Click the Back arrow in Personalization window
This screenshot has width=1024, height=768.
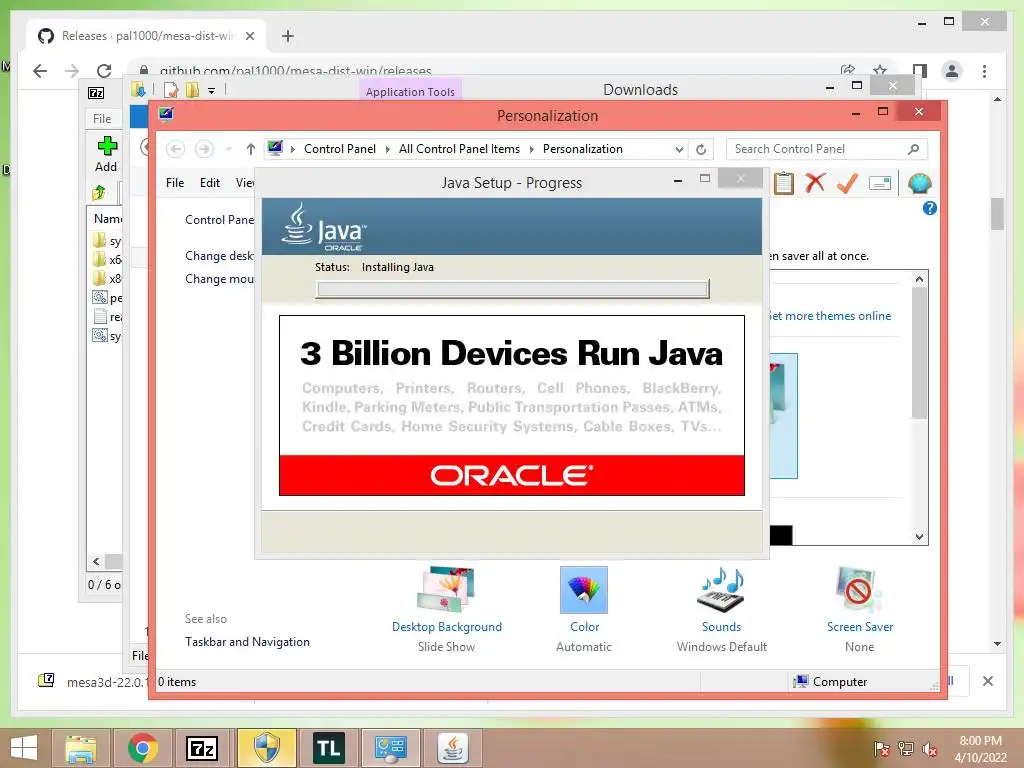point(175,149)
